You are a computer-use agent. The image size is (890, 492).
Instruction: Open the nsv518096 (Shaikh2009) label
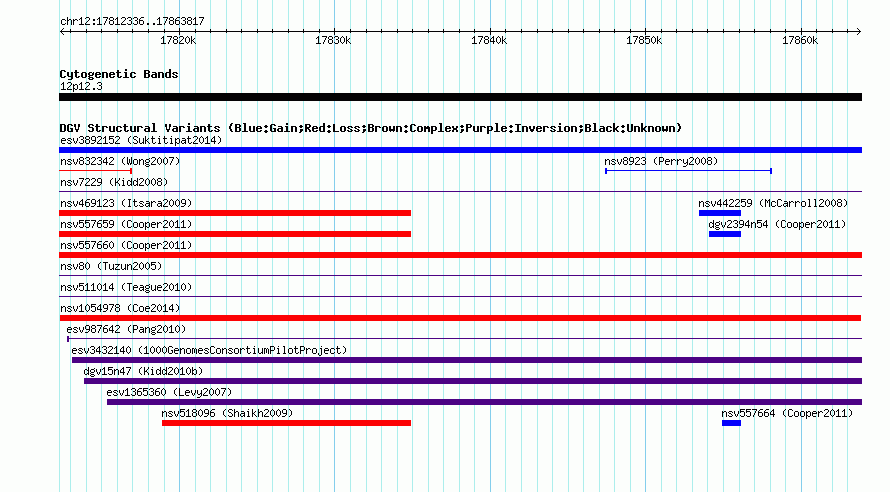click(227, 413)
